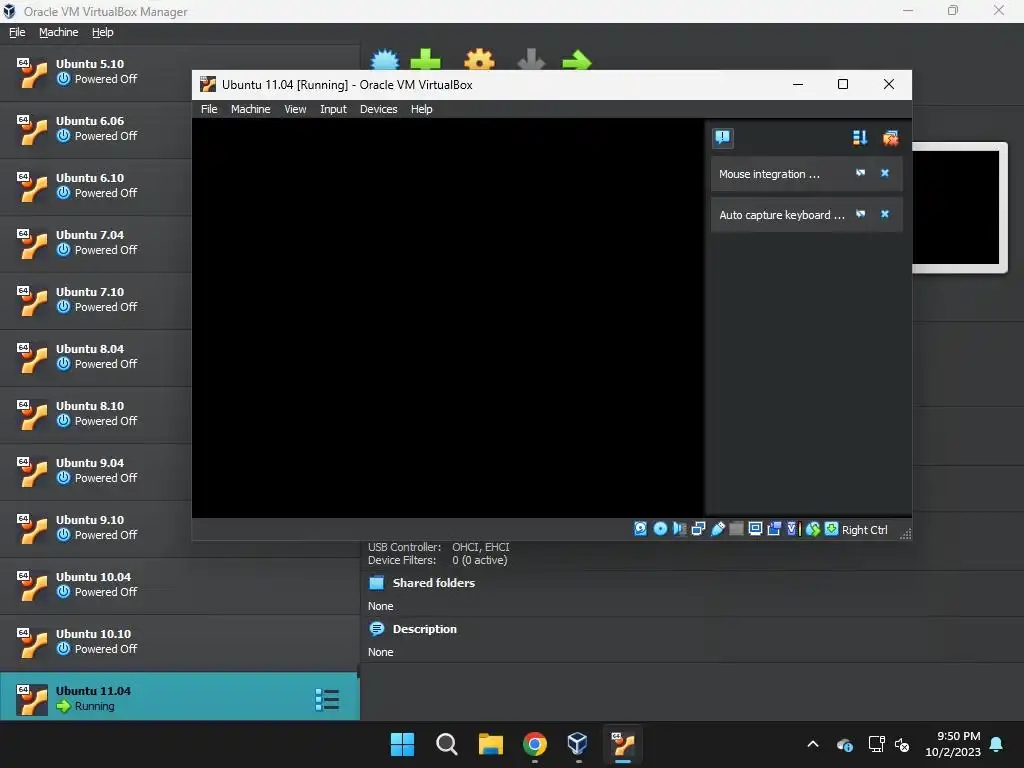Click the USB devices status icon
Screen dimensions: 1024x768
coord(718,529)
